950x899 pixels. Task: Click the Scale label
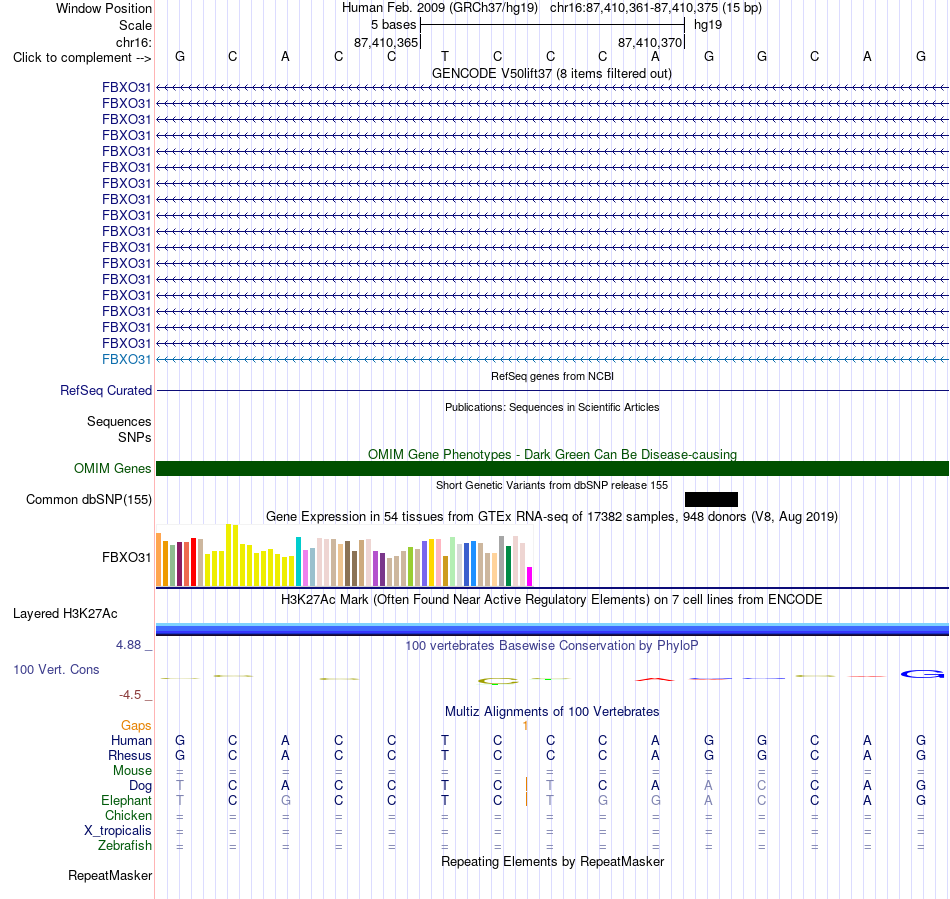135,25
